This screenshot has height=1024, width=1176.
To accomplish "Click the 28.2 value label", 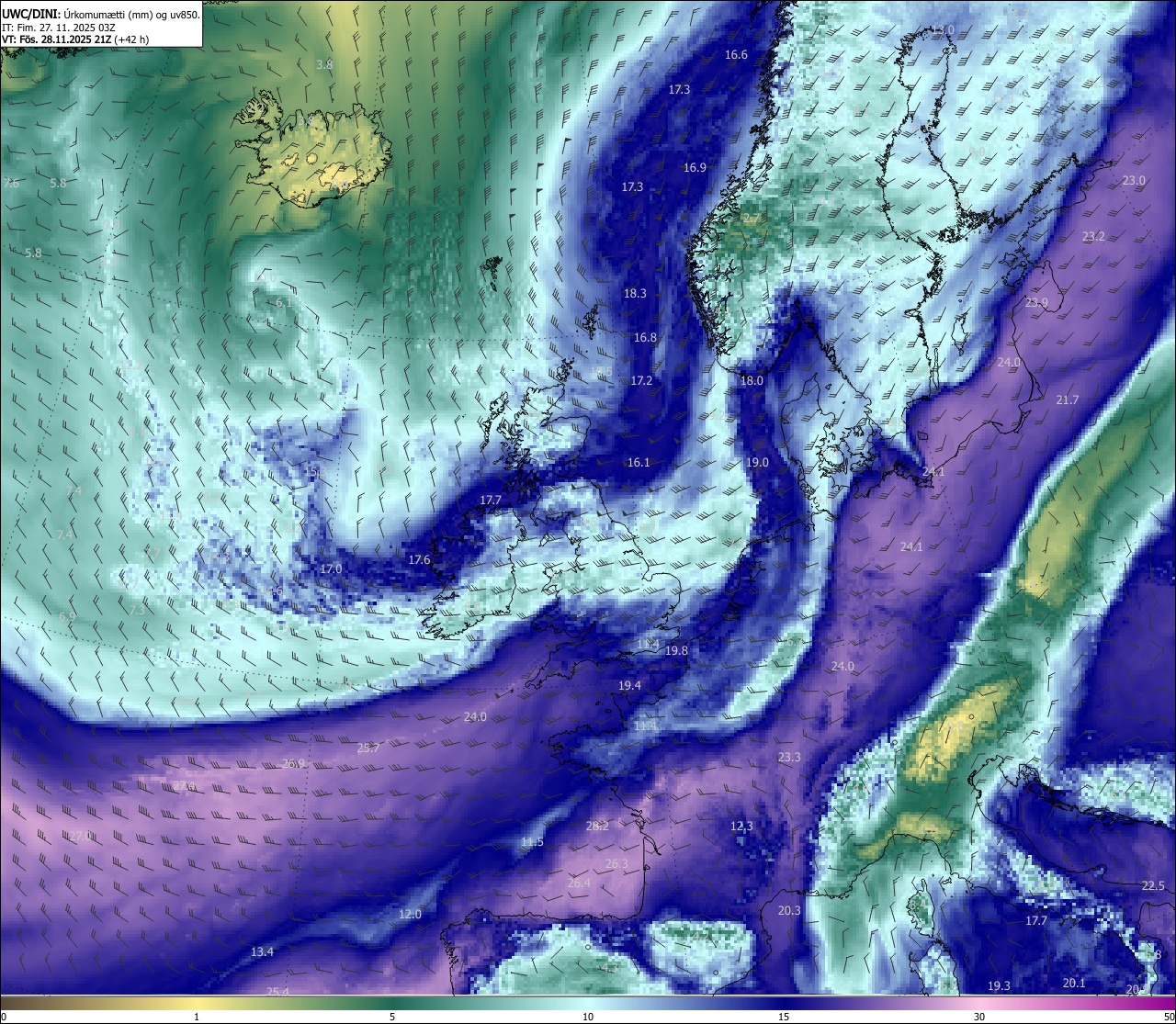I will pyautogui.click(x=597, y=827).
